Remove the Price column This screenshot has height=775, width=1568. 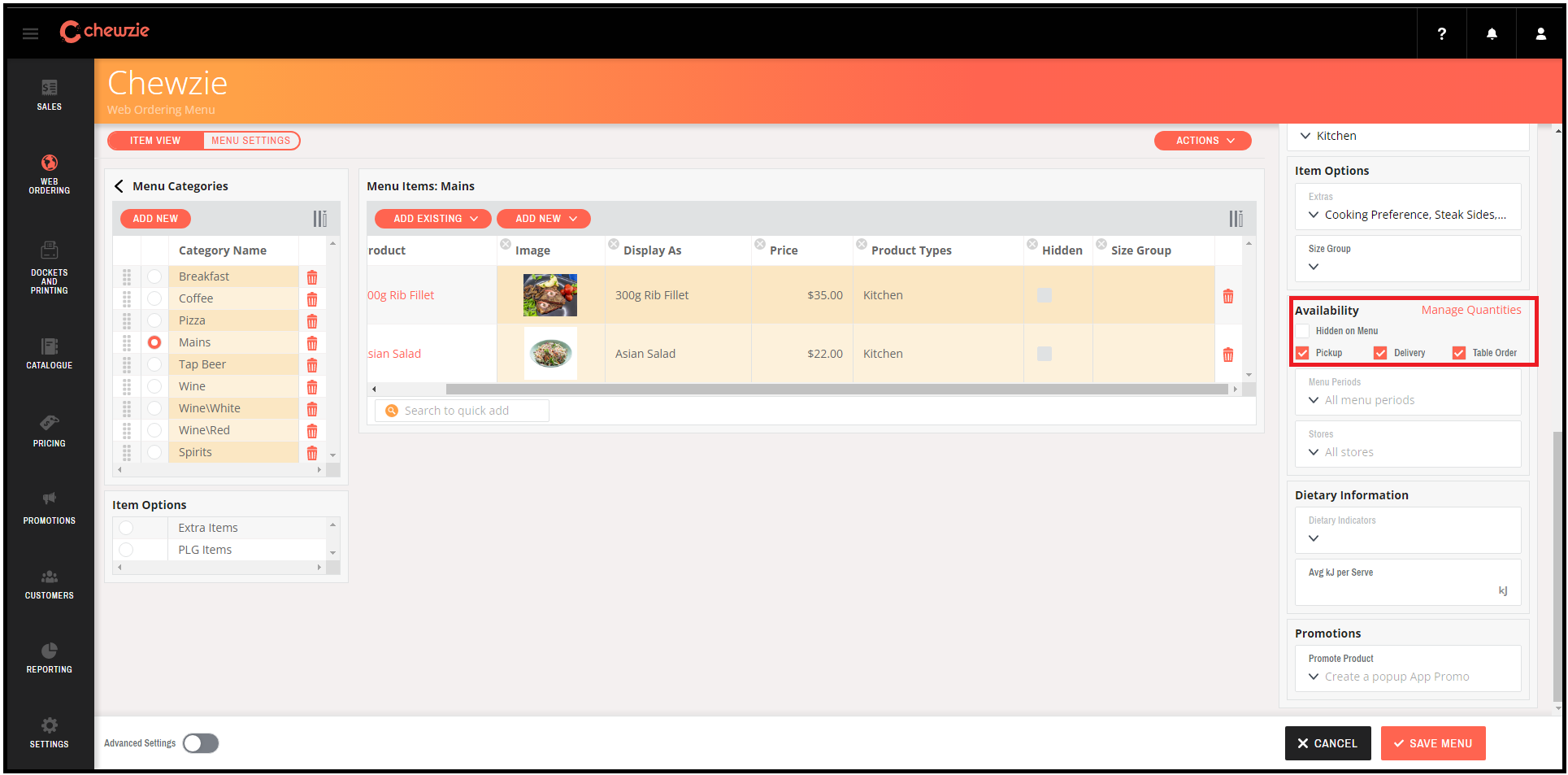760,244
